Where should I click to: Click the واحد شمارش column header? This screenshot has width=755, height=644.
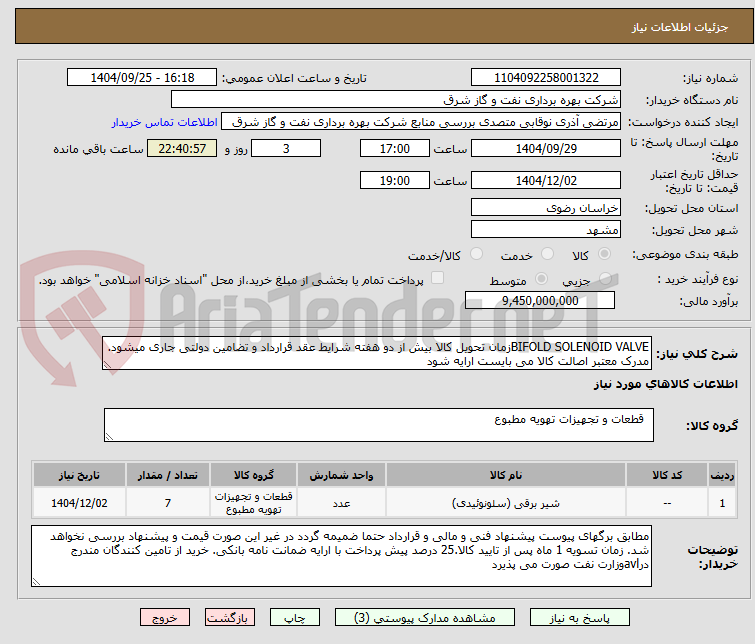341,475
